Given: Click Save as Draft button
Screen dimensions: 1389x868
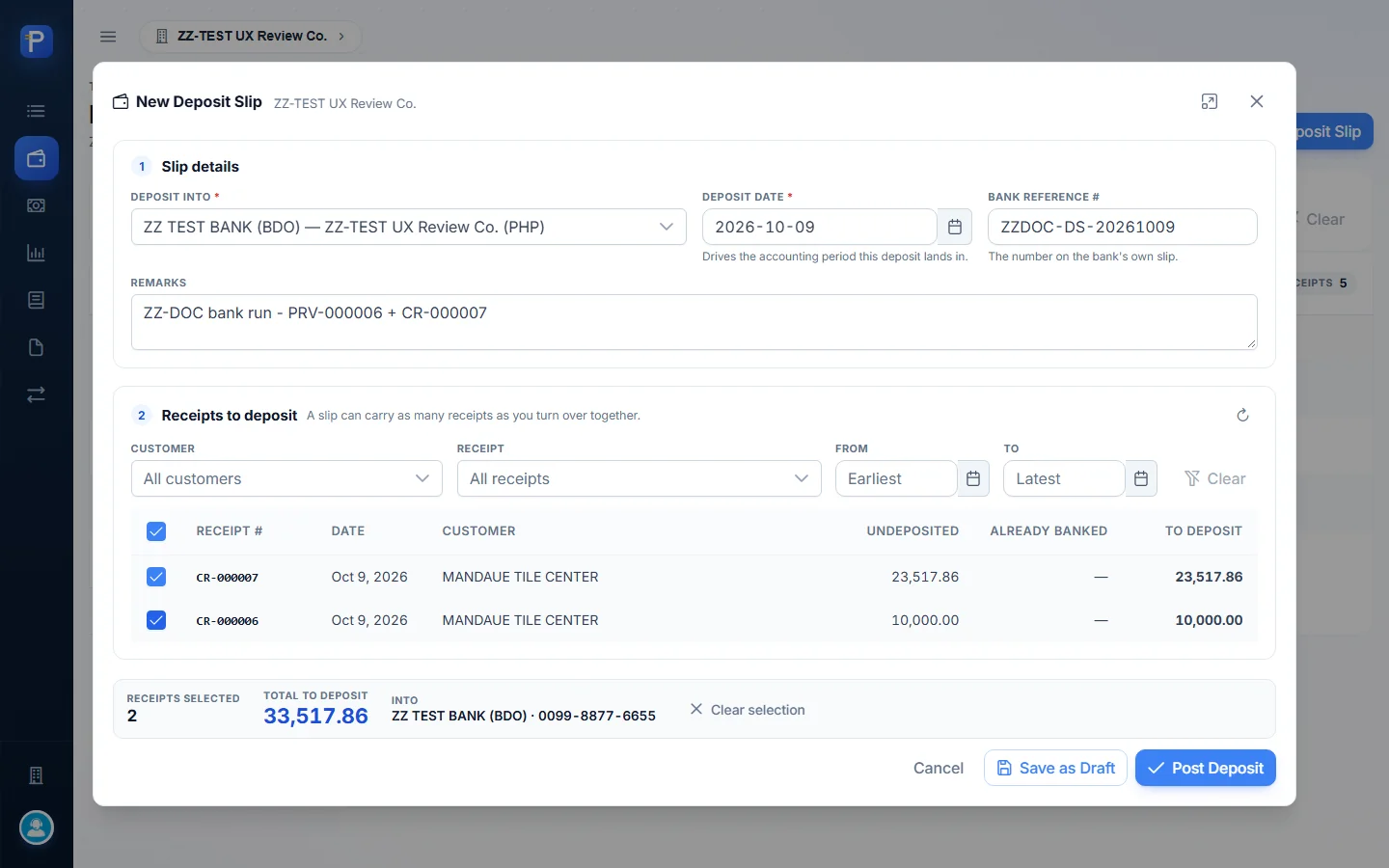Looking at the screenshot, I should [1055, 768].
